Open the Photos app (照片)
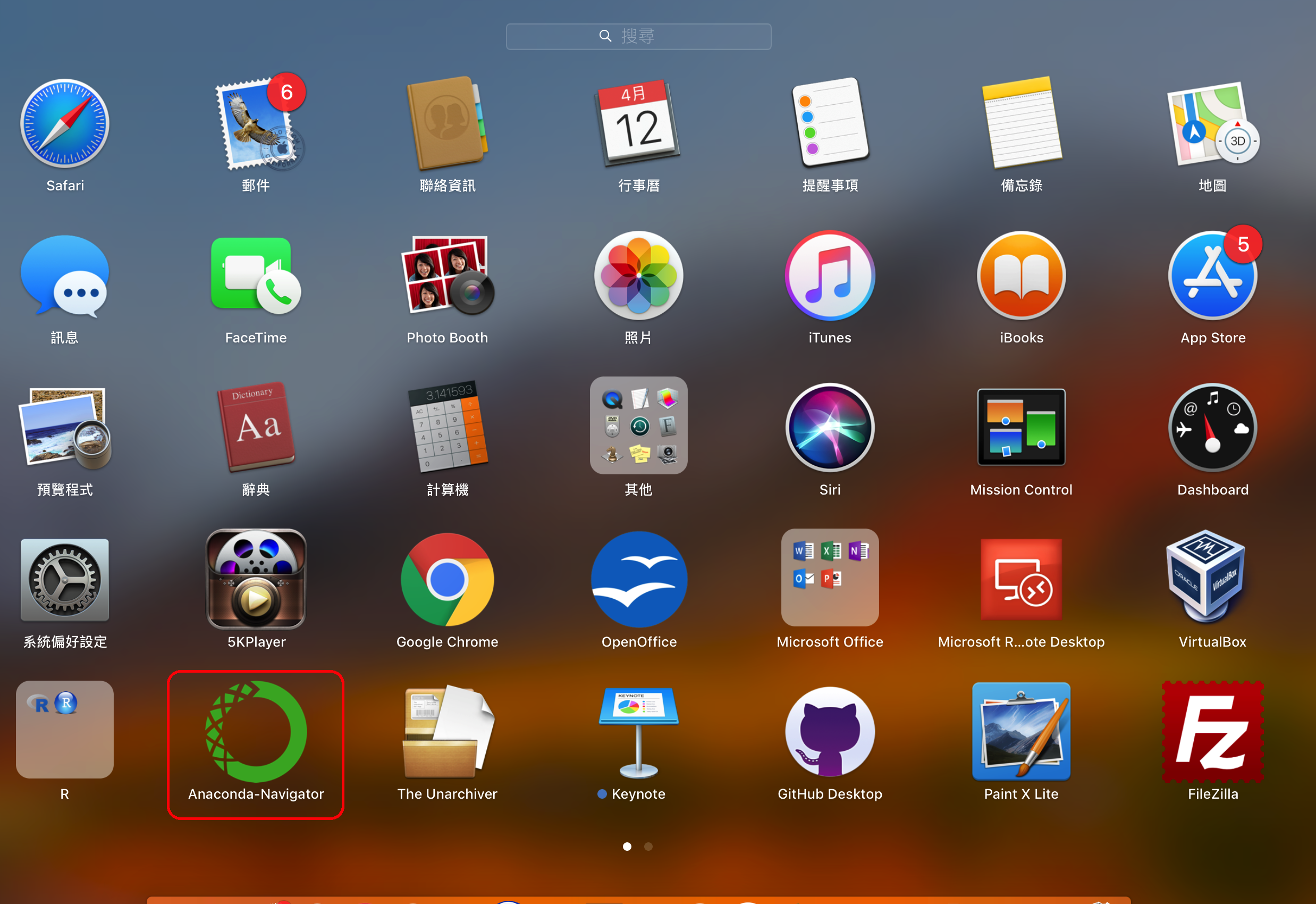This screenshot has width=1316, height=904. coord(639,276)
